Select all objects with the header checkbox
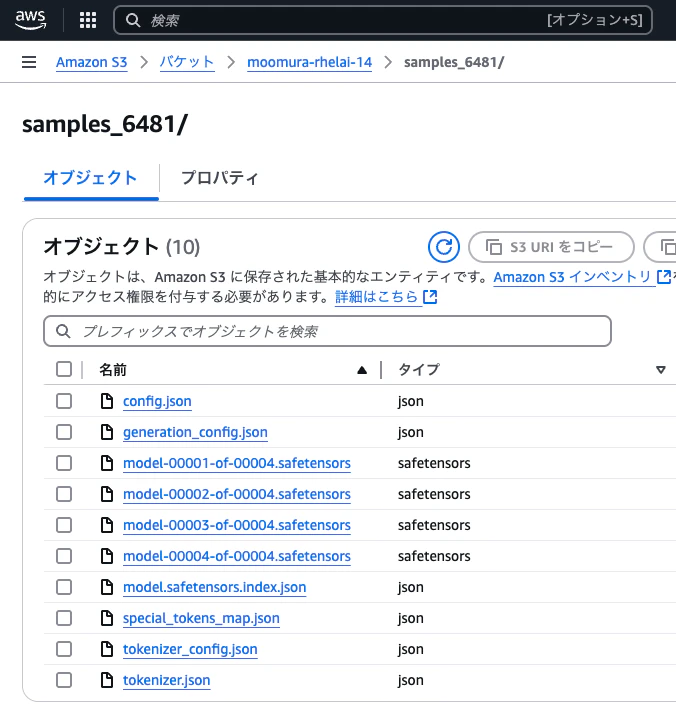This screenshot has width=676, height=707. 64,369
